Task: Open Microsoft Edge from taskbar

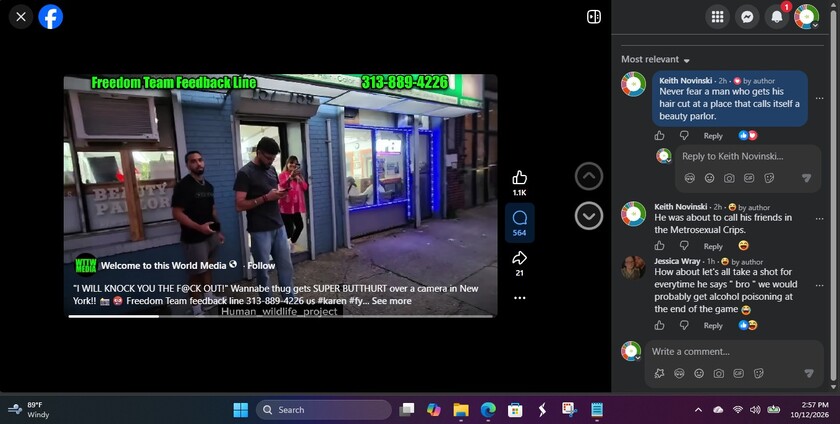Action: pos(488,410)
